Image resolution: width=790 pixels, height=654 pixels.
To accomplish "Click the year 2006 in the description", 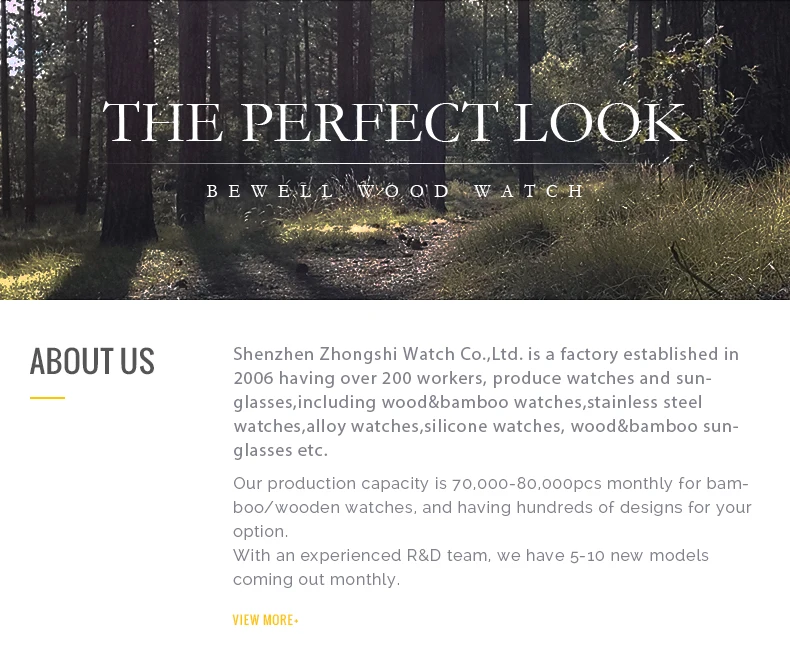I will point(253,378).
